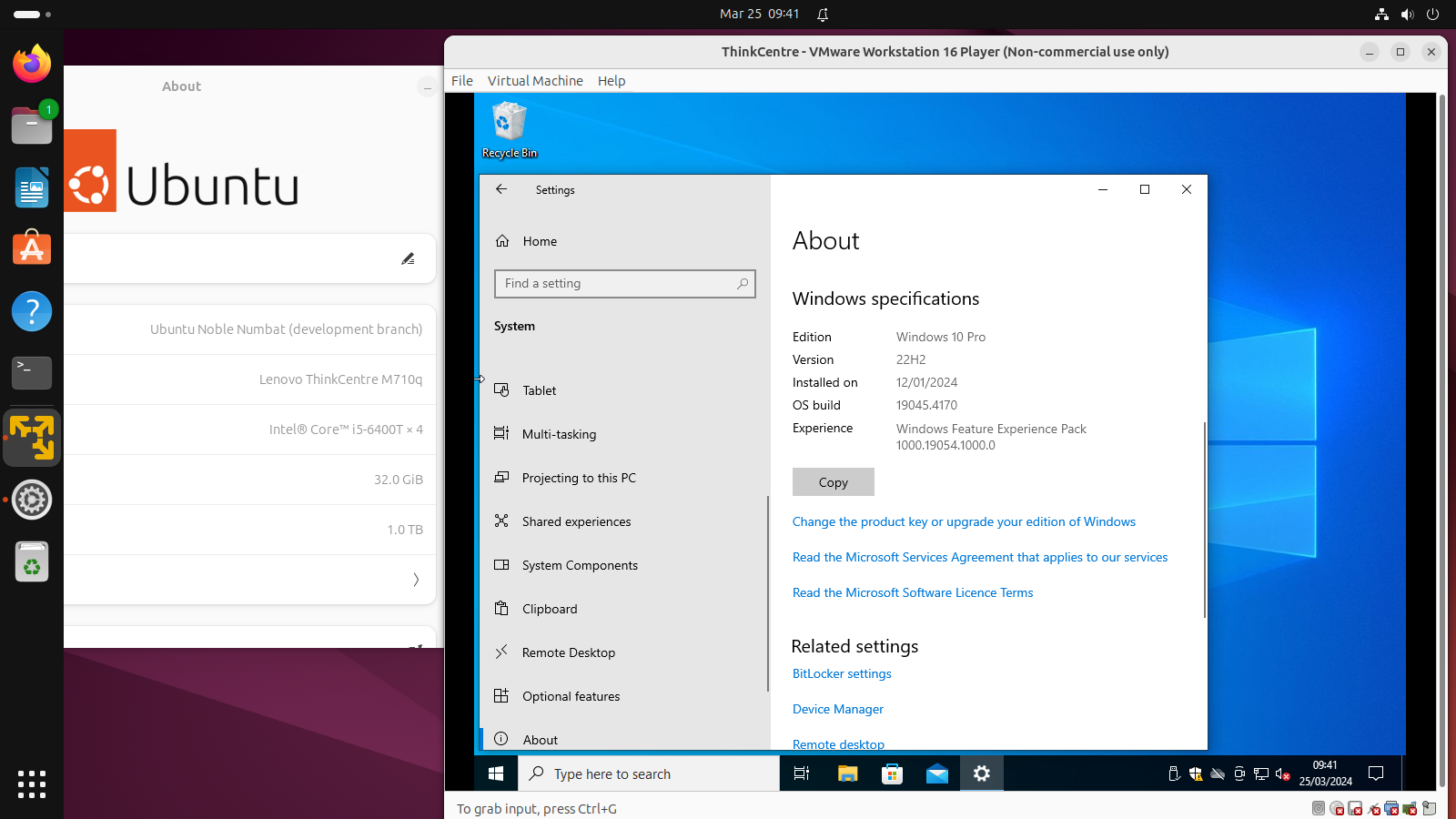Click the hard disk icon in VMware status bar
The height and width of the screenshot is (819, 1456).
pos(1319,809)
